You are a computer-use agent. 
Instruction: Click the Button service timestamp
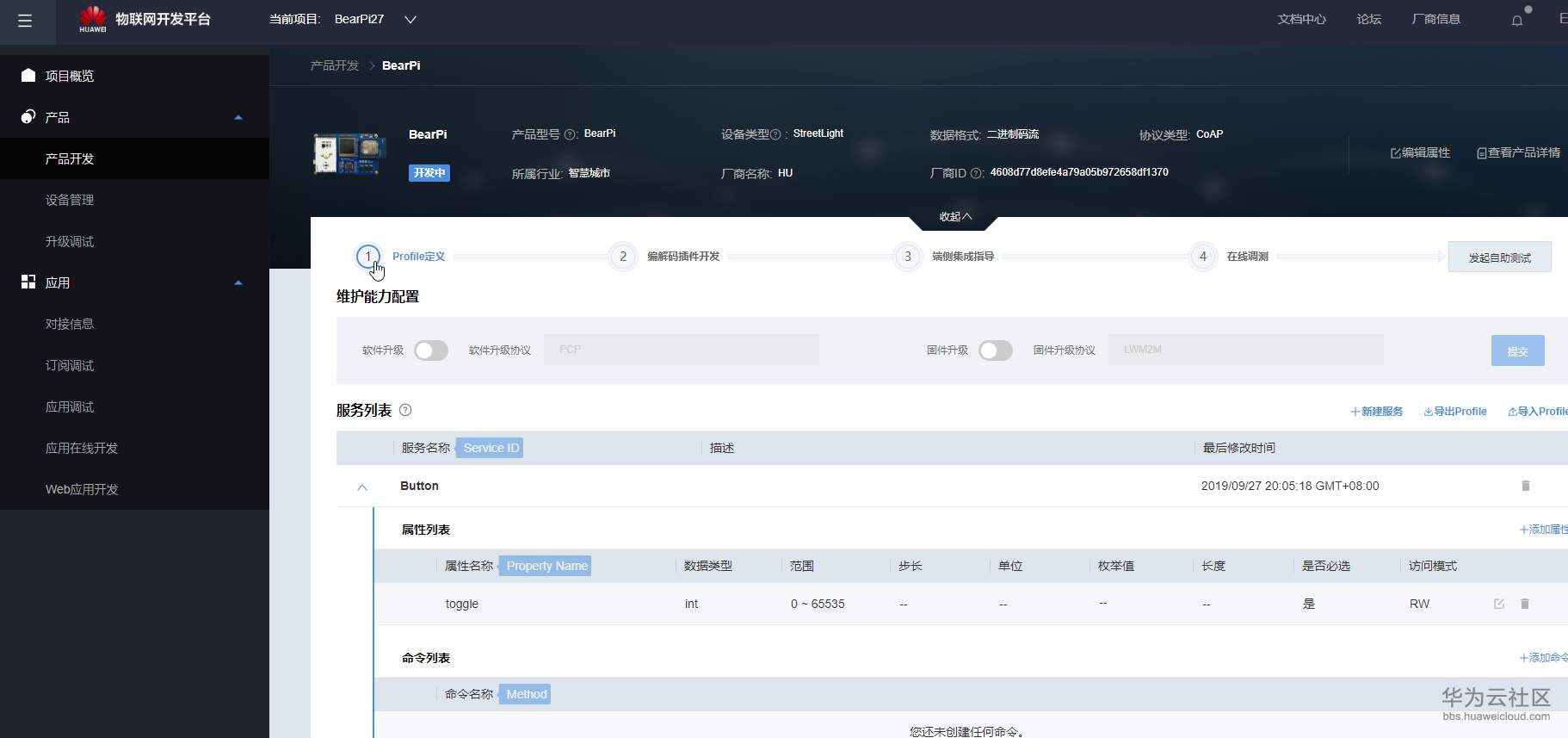pos(1290,486)
